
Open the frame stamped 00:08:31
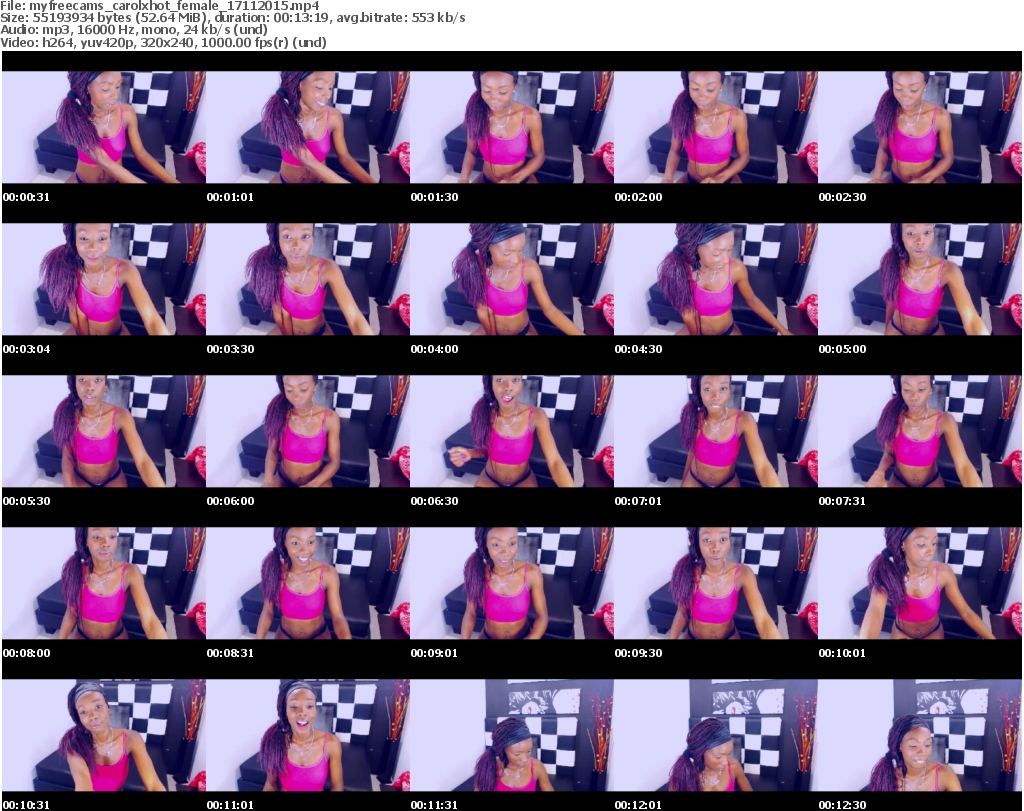click(308, 584)
